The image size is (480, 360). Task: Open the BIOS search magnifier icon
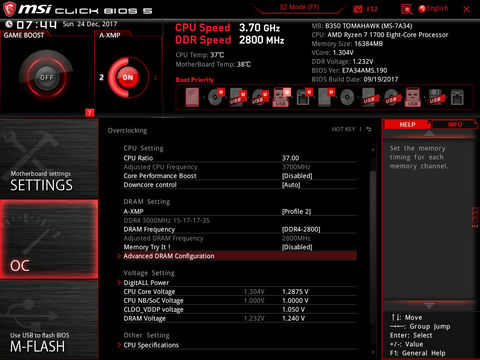pos(406,9)
